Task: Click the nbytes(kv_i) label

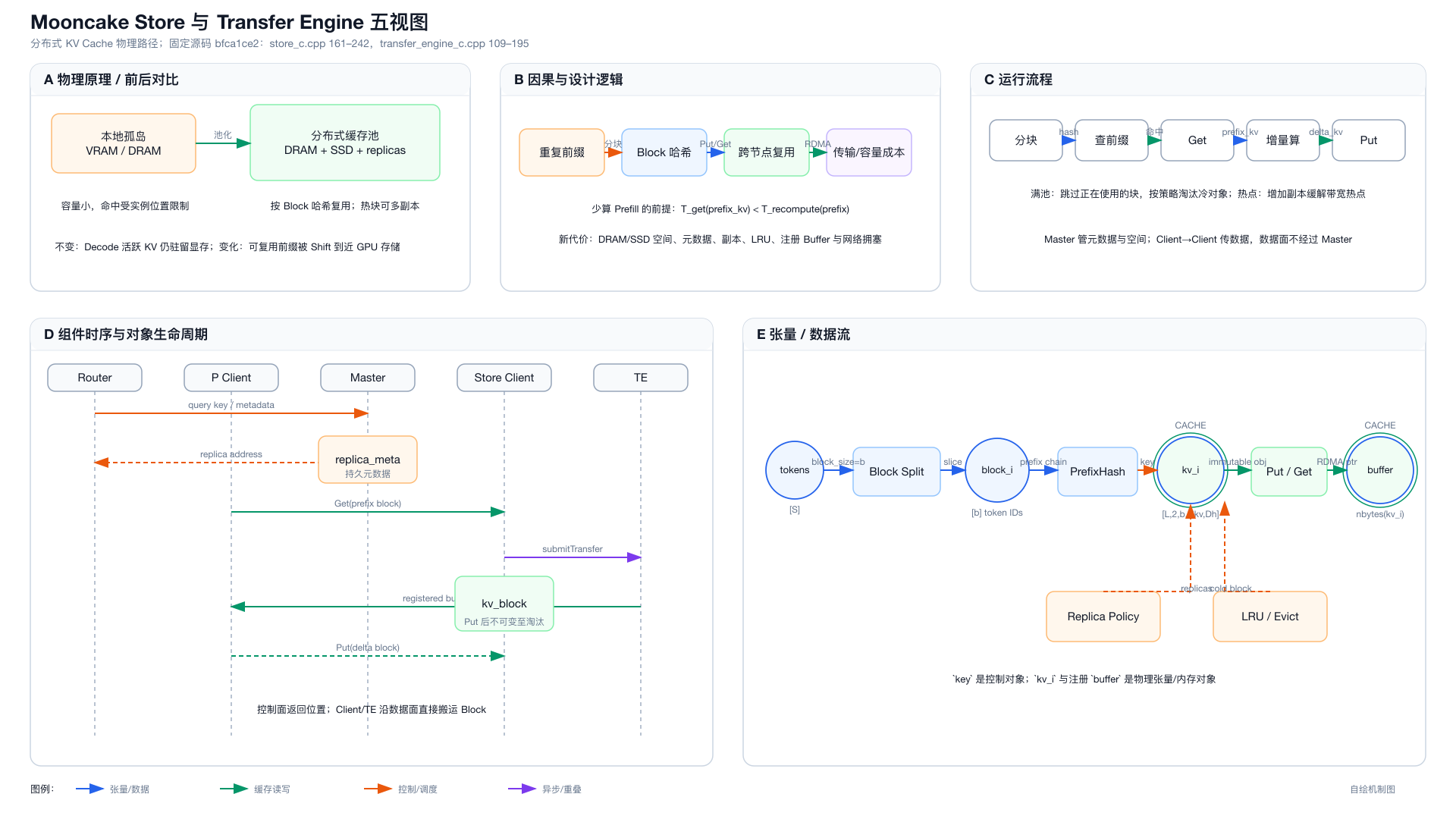Action: coord(1380,514)
